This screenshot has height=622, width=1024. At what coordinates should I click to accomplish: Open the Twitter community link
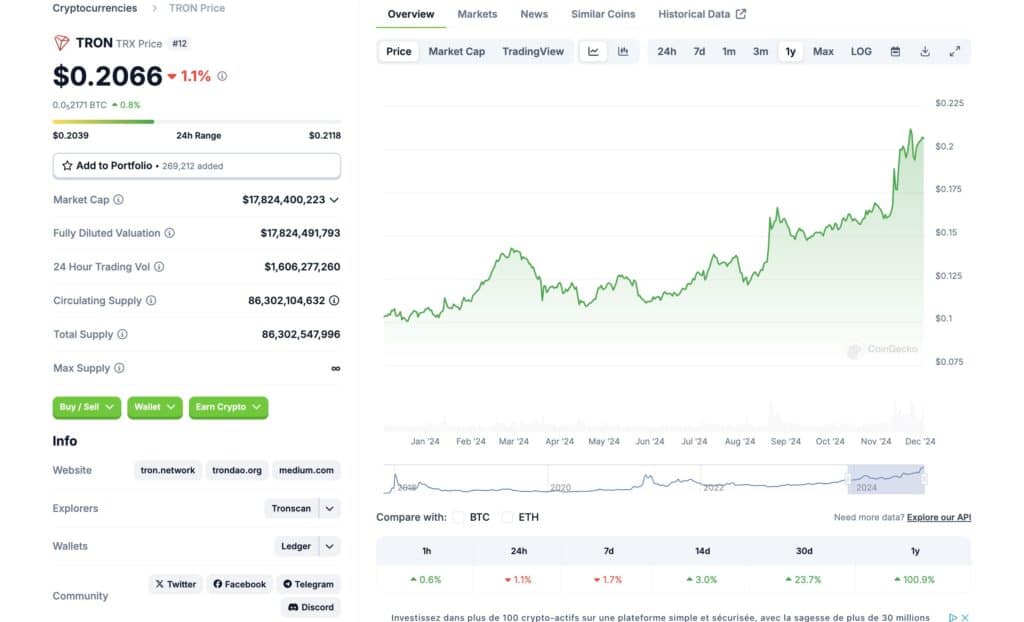pyautogui.click(x=176, y=584)
